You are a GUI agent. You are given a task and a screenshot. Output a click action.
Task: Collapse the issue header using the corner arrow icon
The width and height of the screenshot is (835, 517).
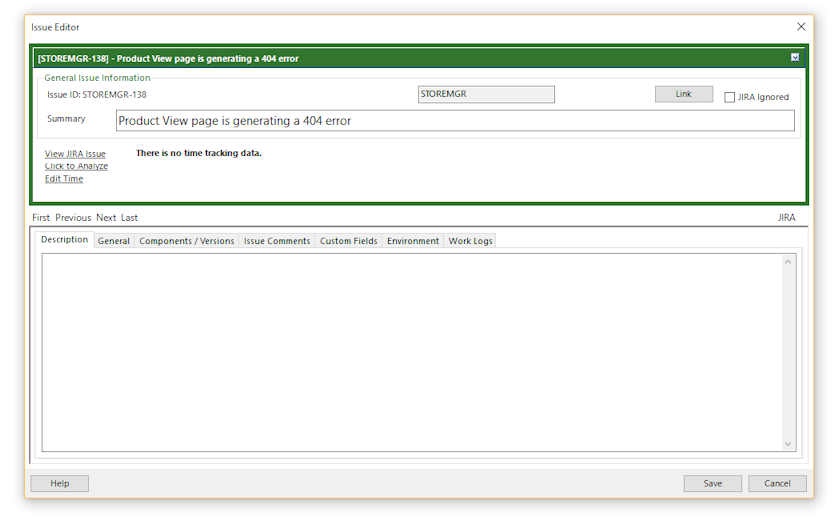pos(795,58)
